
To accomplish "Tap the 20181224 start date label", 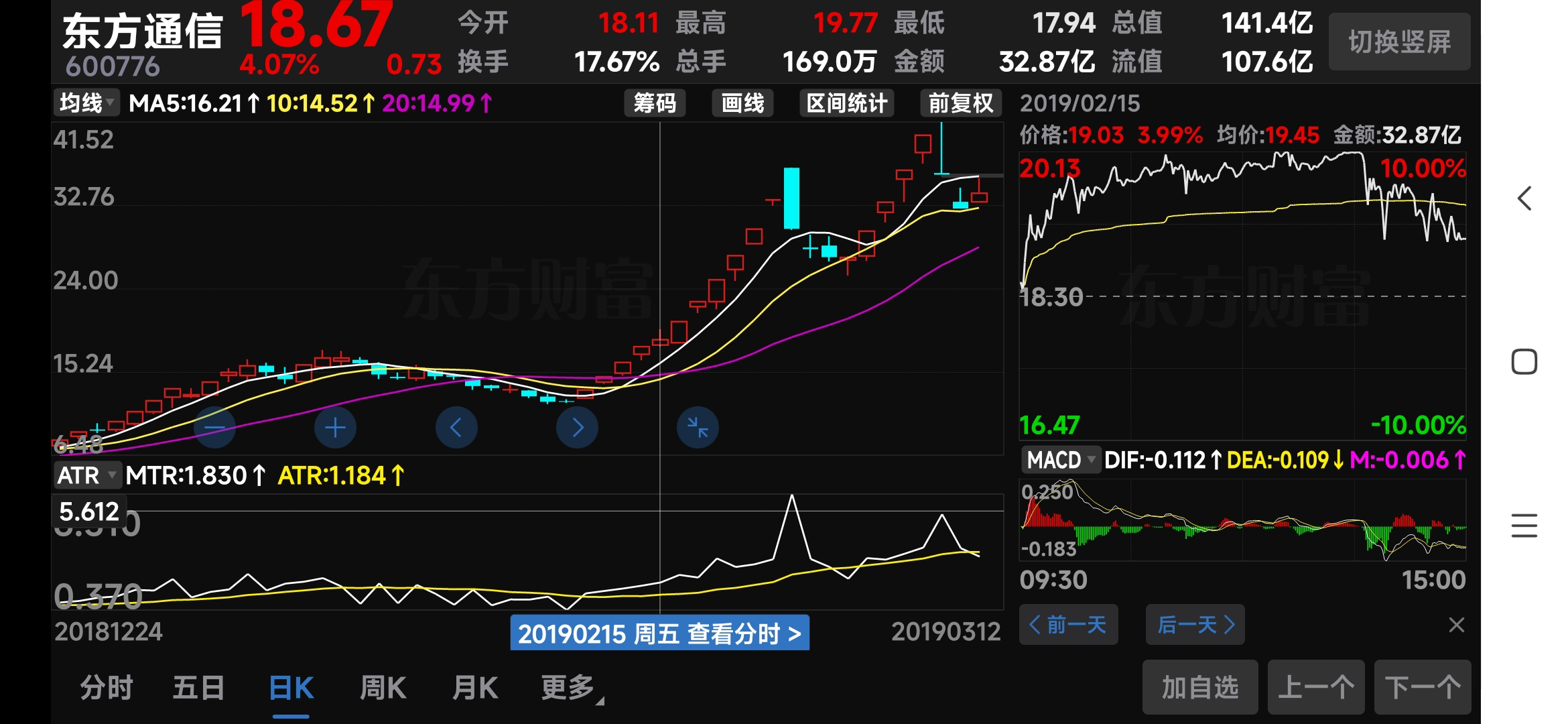I will (x=109, y=631).
